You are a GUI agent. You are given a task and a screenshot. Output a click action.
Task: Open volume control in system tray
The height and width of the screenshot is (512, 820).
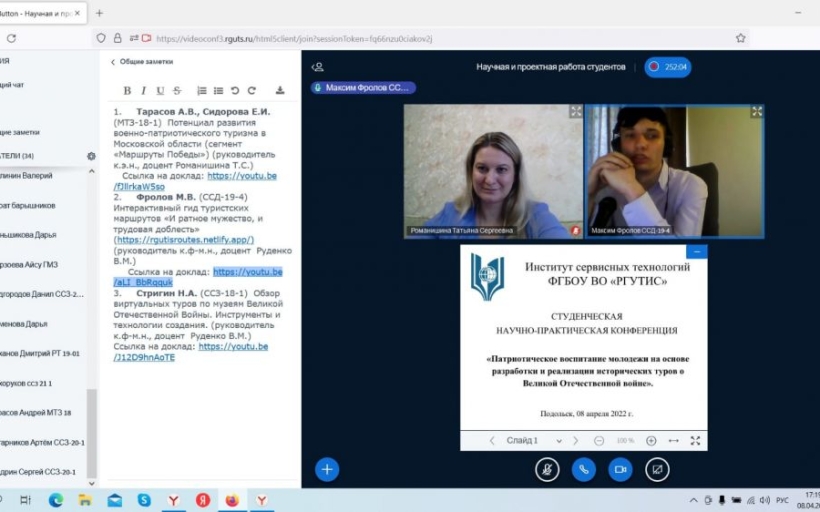tap(765, 500)
